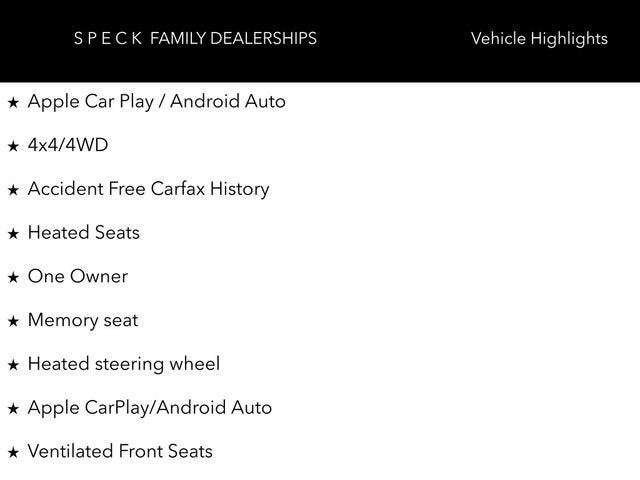Click the star before Heated steering wheel

tap(13, 365)
